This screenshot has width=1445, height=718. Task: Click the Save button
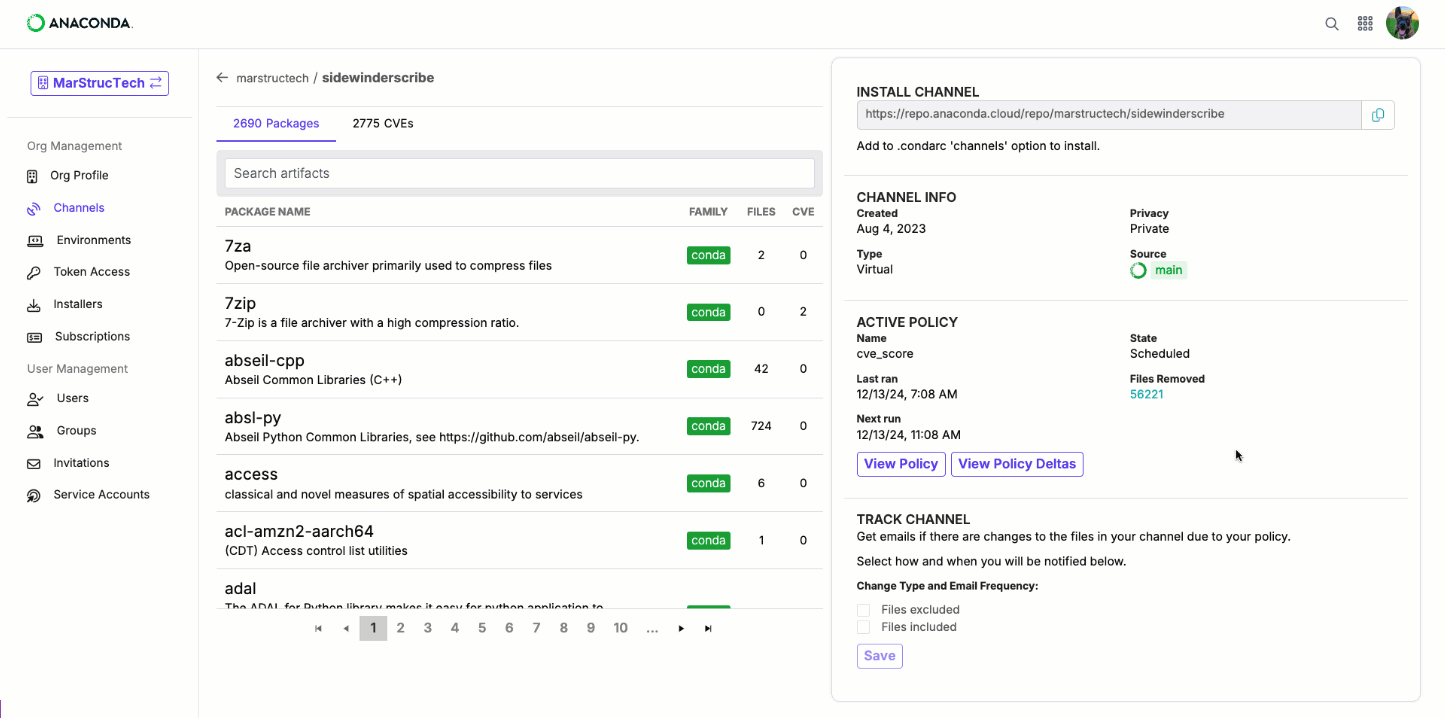pos(880,656)
